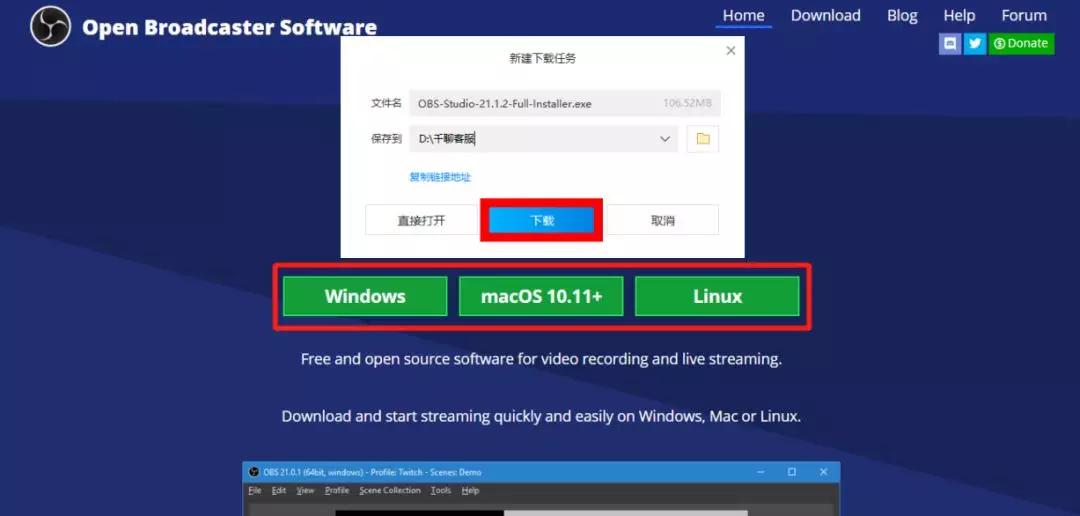Click the file name input field
Viewport: 1080px width, 516px height.
coord(565,103)
